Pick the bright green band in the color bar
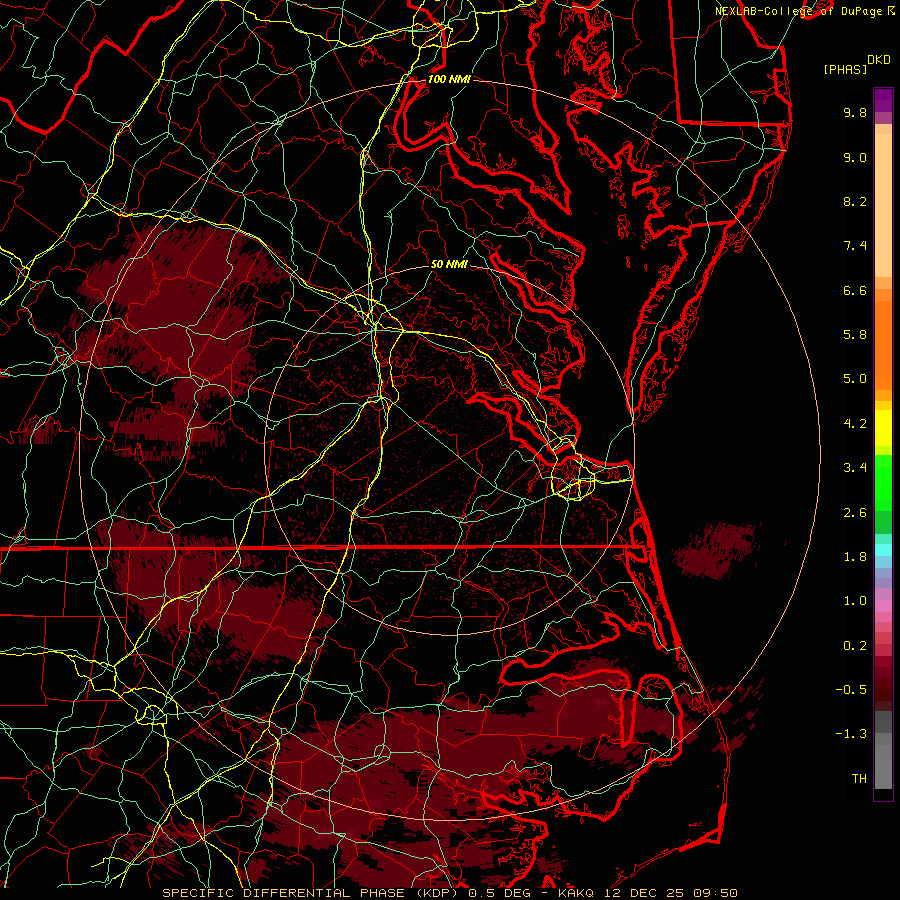The image size is (900, 900). click(x=883, y=483)
